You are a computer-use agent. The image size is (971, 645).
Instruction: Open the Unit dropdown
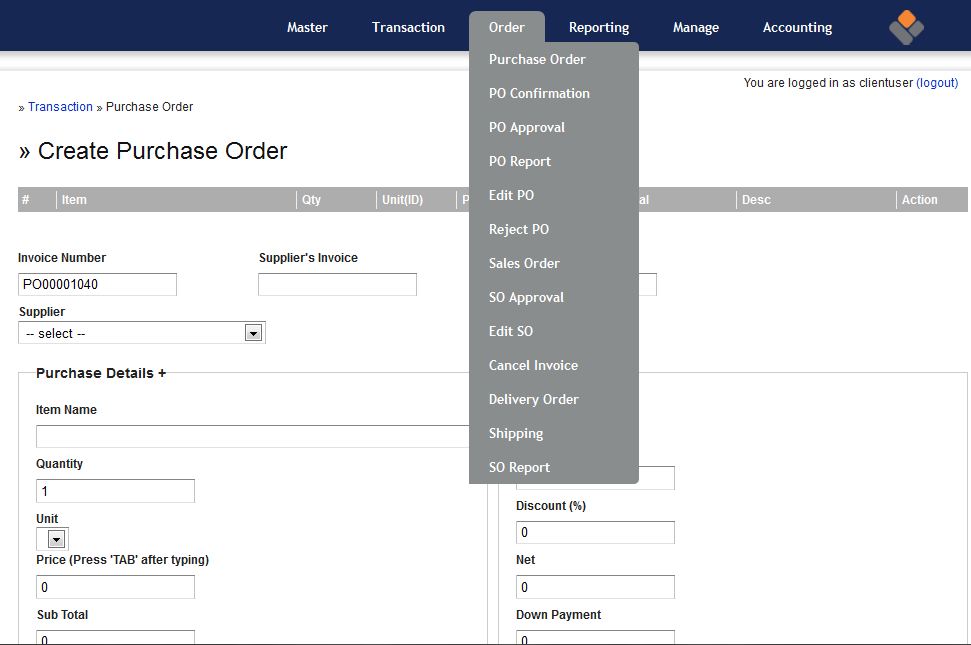53,539
